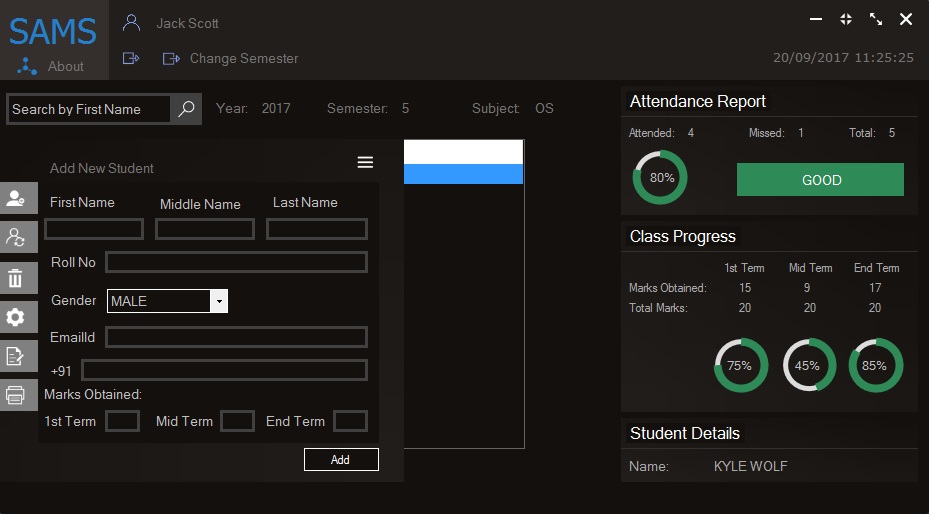
Task: Click the add student sidebar icon
Action: point(17,198)
